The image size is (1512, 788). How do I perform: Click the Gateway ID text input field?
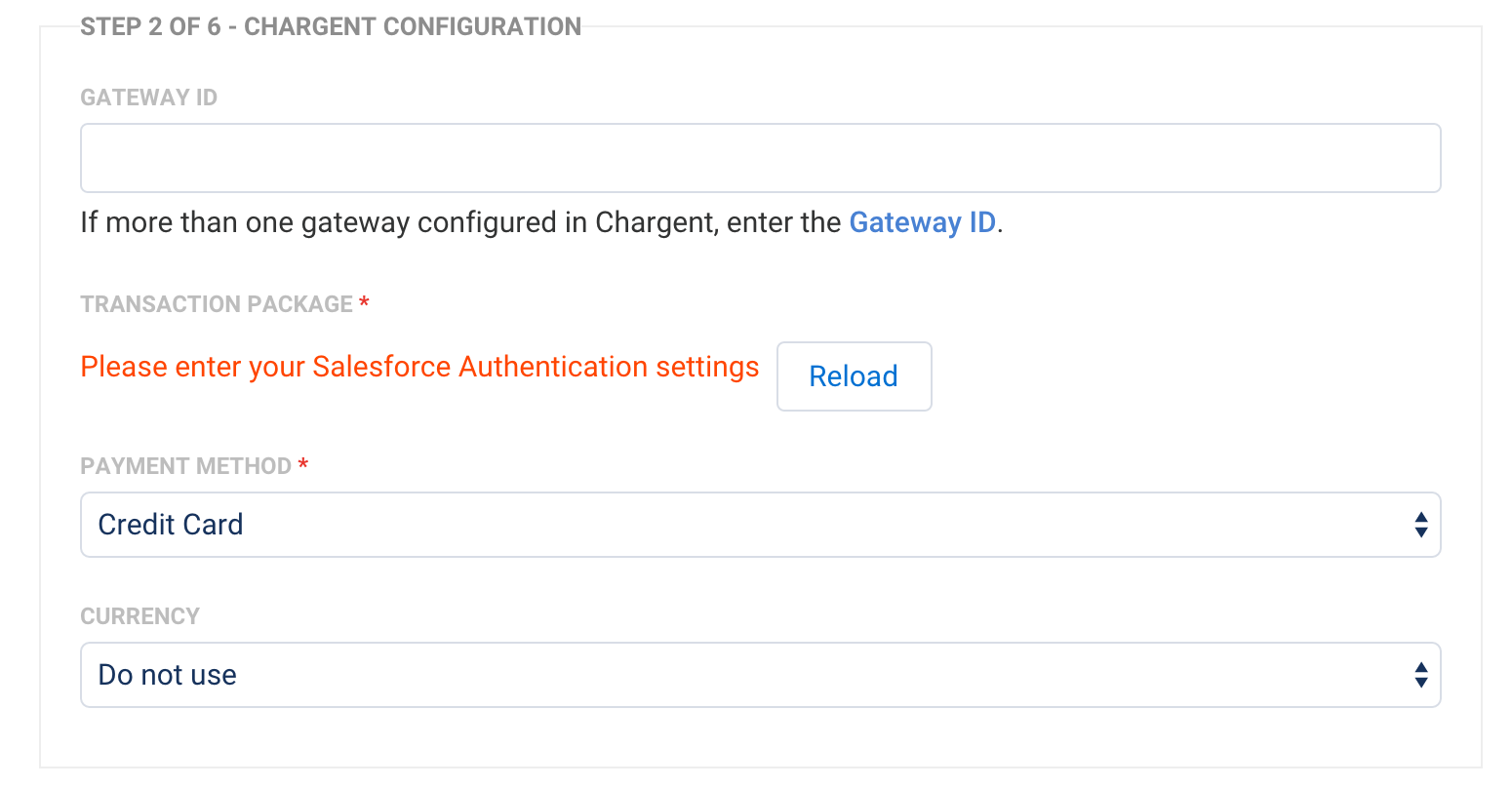click(760, 158)
